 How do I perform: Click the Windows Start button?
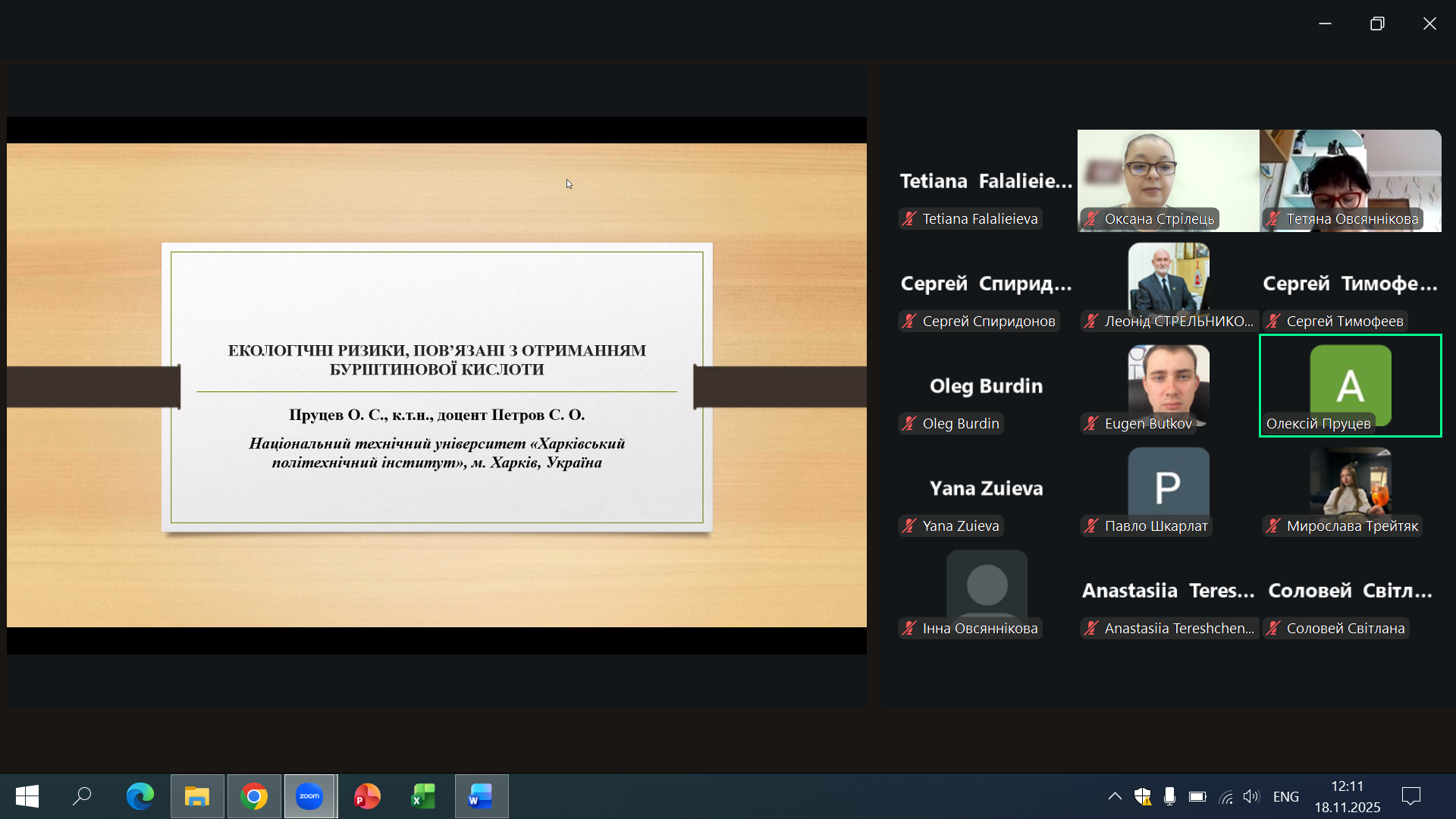(27, 796)
